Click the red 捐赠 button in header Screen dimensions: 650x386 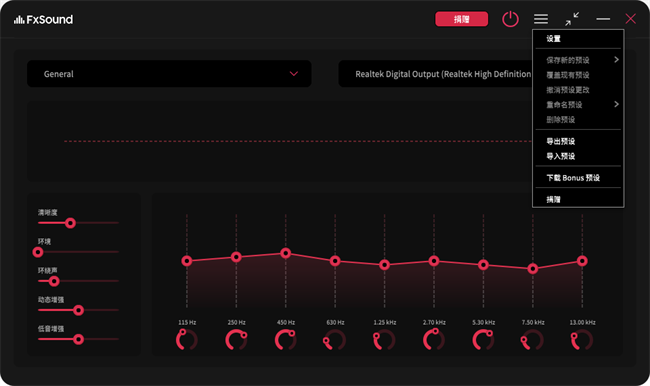click(461, 19)
